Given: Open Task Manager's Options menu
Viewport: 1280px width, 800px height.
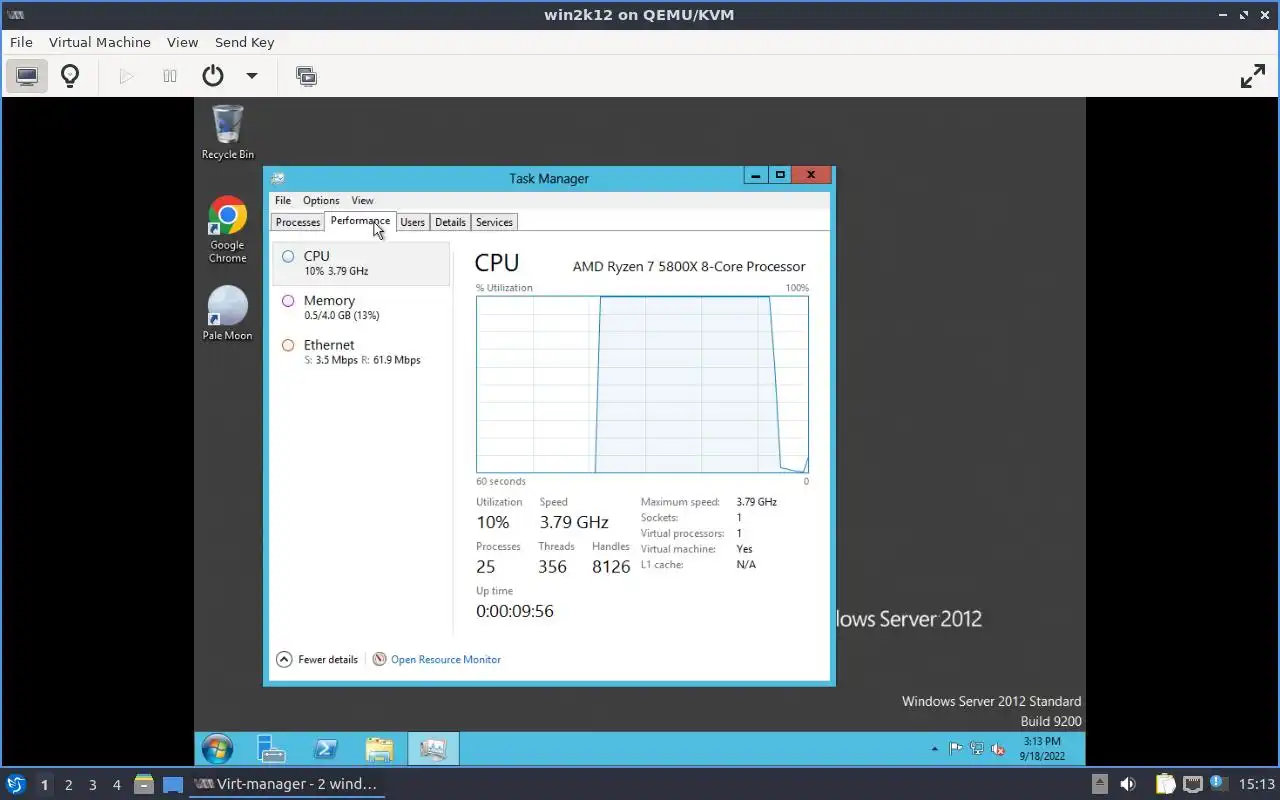Looking at the screenshot, I should click(321, 200).
